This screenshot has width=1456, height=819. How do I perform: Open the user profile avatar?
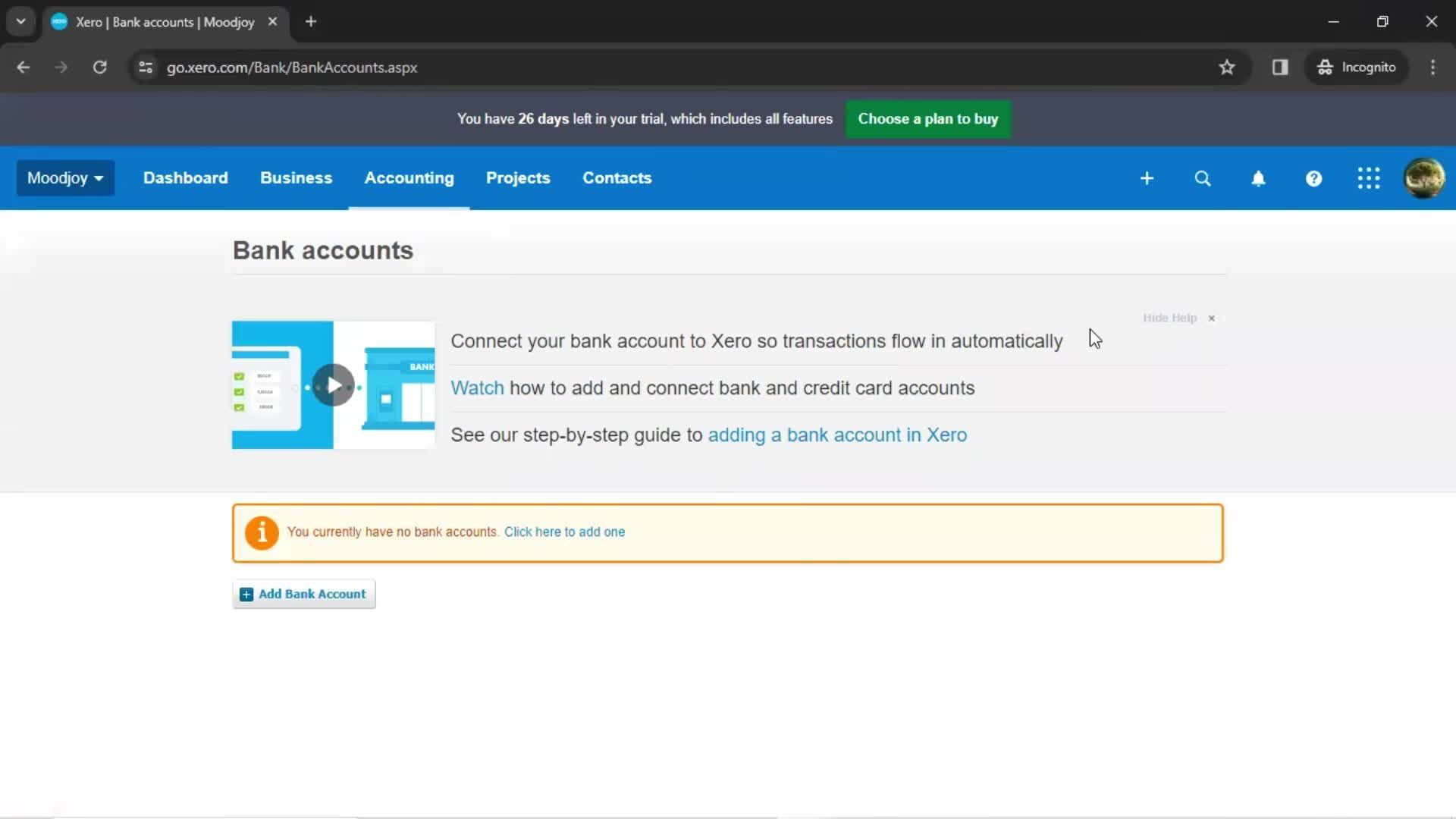1423,178
